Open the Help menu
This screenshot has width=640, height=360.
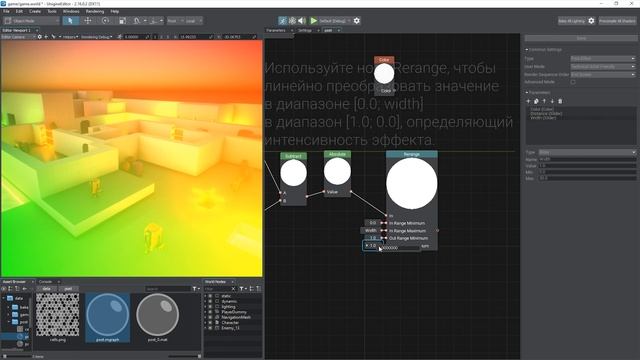coord(115,11)
